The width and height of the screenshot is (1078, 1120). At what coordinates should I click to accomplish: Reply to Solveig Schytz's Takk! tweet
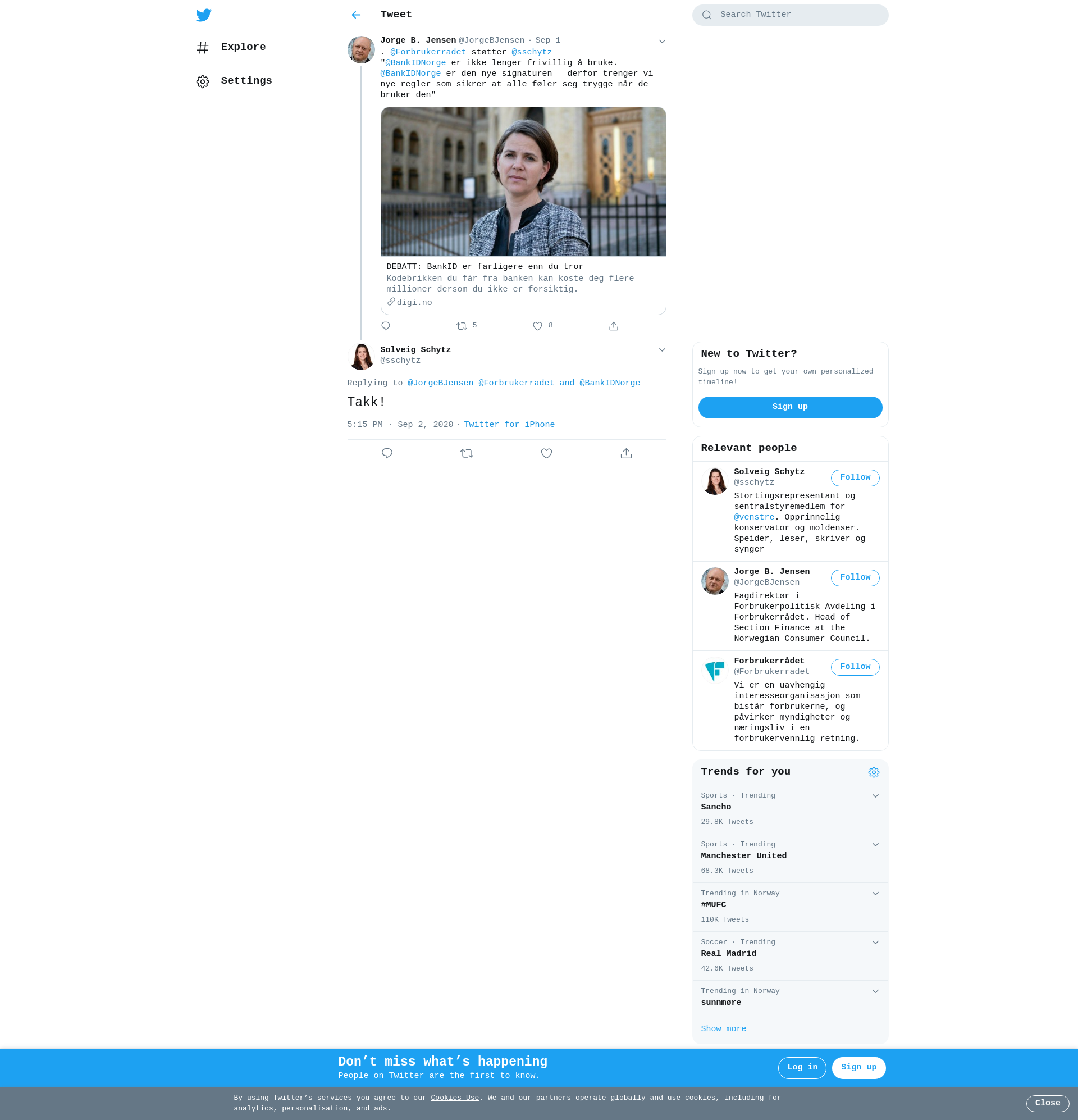[x=387, y=453]
